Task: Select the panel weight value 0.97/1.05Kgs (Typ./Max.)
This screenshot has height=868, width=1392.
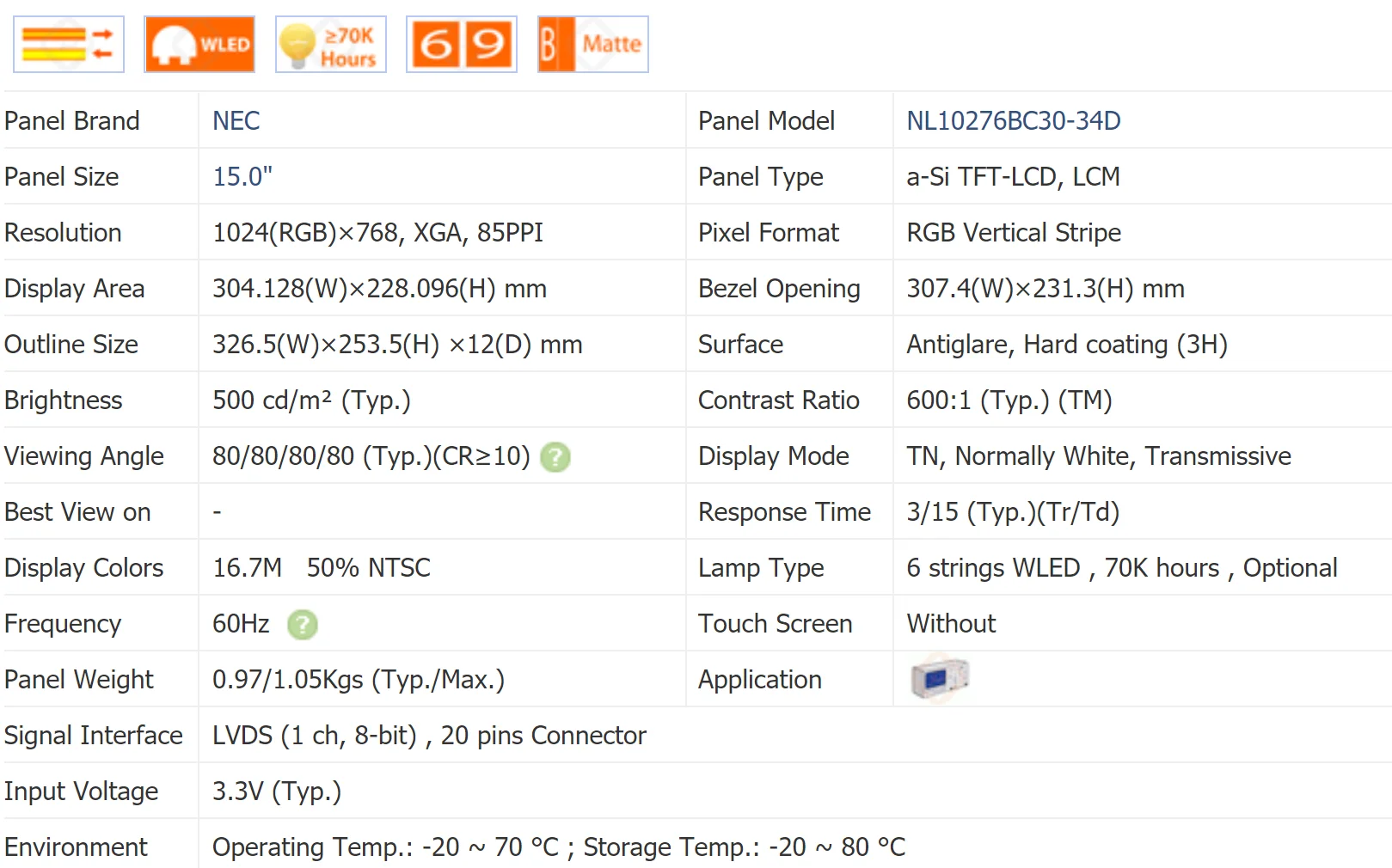Action: (x=359, y=680)
